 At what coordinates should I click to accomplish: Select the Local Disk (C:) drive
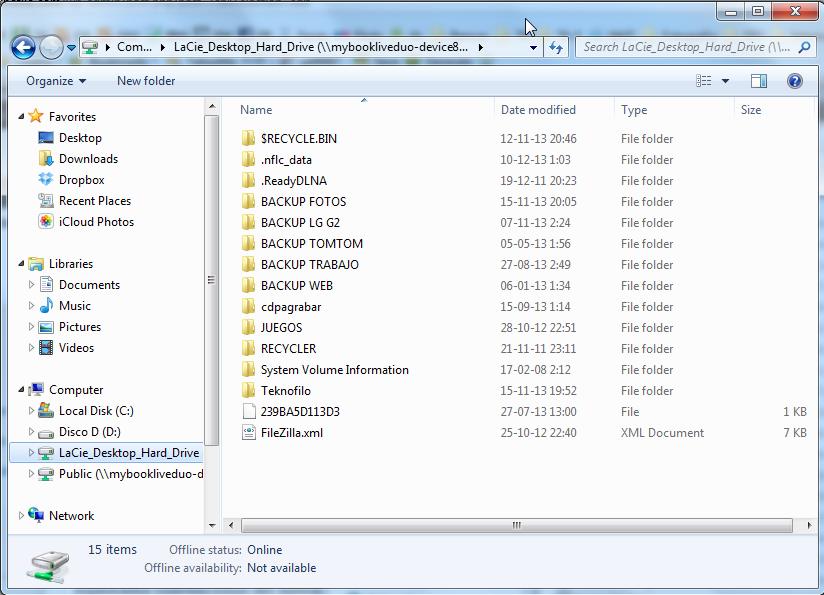pos(95,411)
